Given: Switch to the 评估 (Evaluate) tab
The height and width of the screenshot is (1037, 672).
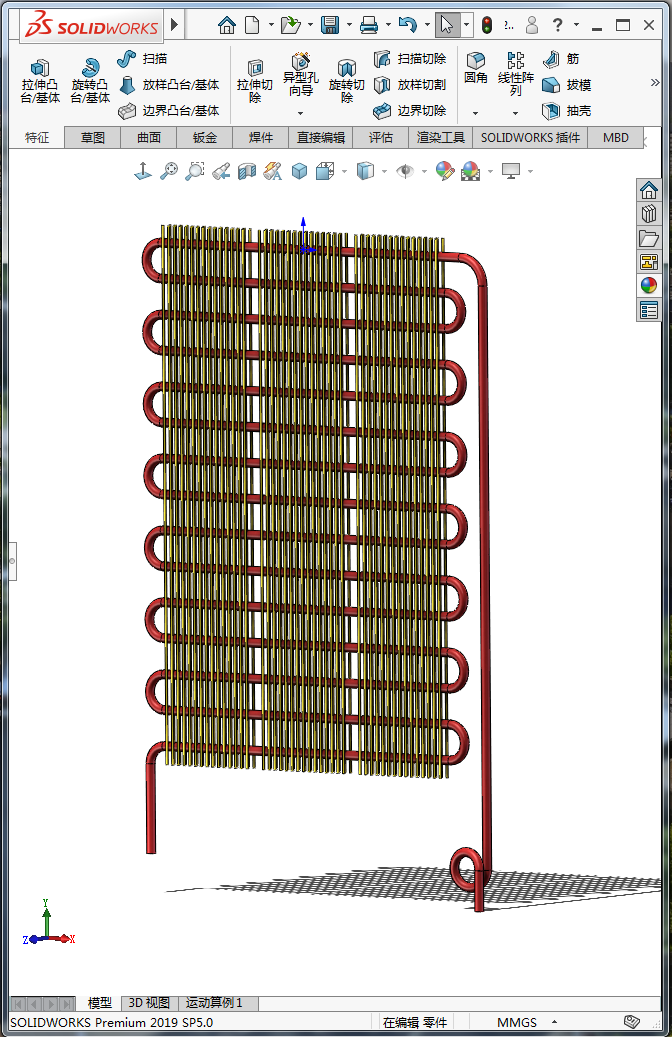Looking at the screenshot, I should (x=380, y=138).
